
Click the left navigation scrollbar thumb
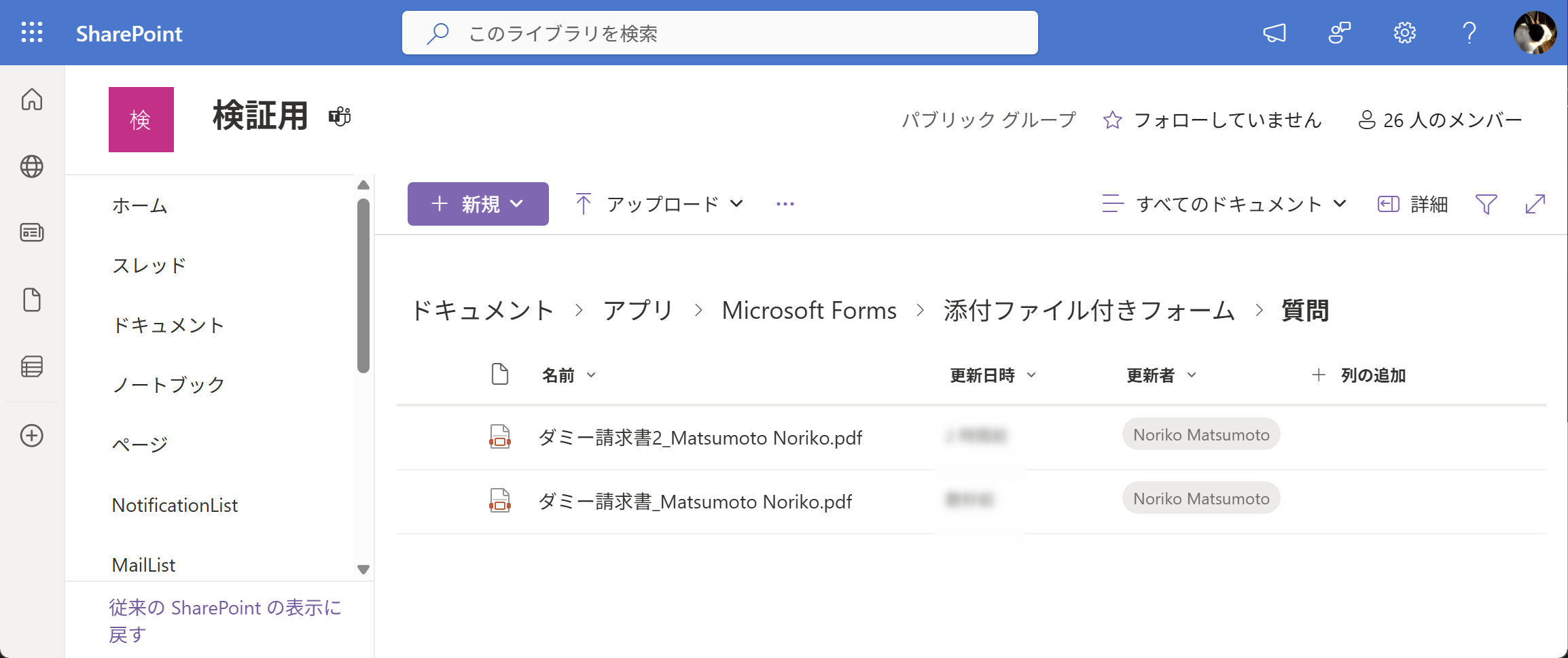[x=363, y=285]
